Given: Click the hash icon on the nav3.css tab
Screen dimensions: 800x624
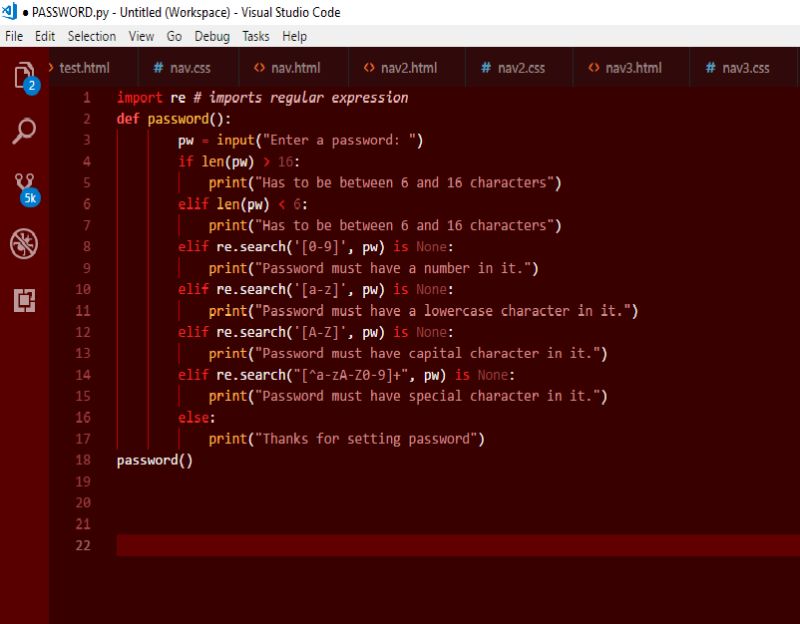Looking at the screenshot, I should pyautogui.click(x=710, y=67).
